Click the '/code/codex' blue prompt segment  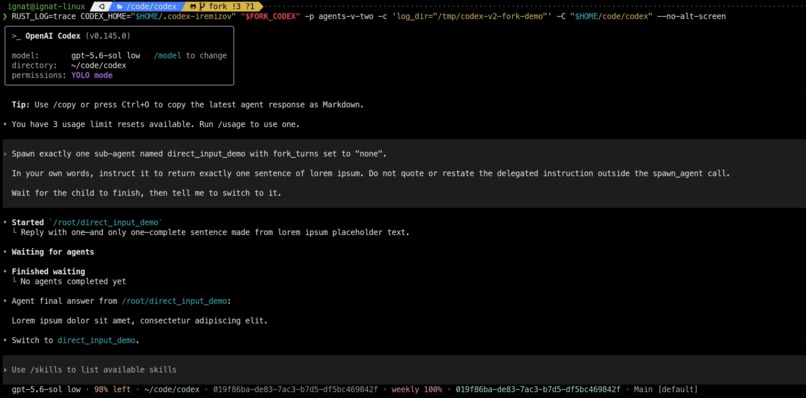click(x=147, y=7)
